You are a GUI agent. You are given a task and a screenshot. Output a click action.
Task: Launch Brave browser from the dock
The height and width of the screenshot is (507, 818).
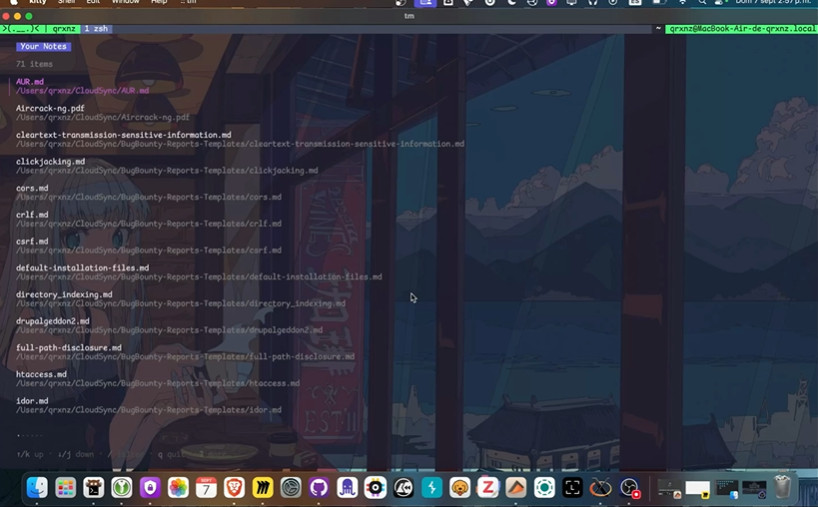pos(234,488)
